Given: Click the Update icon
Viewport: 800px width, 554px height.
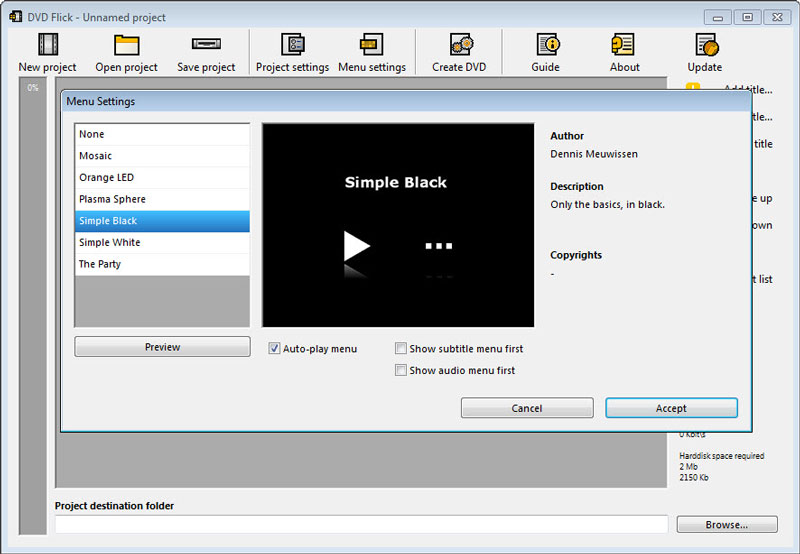Looking at the screenshot, I should pyautogui.click(x=705, y=45).
